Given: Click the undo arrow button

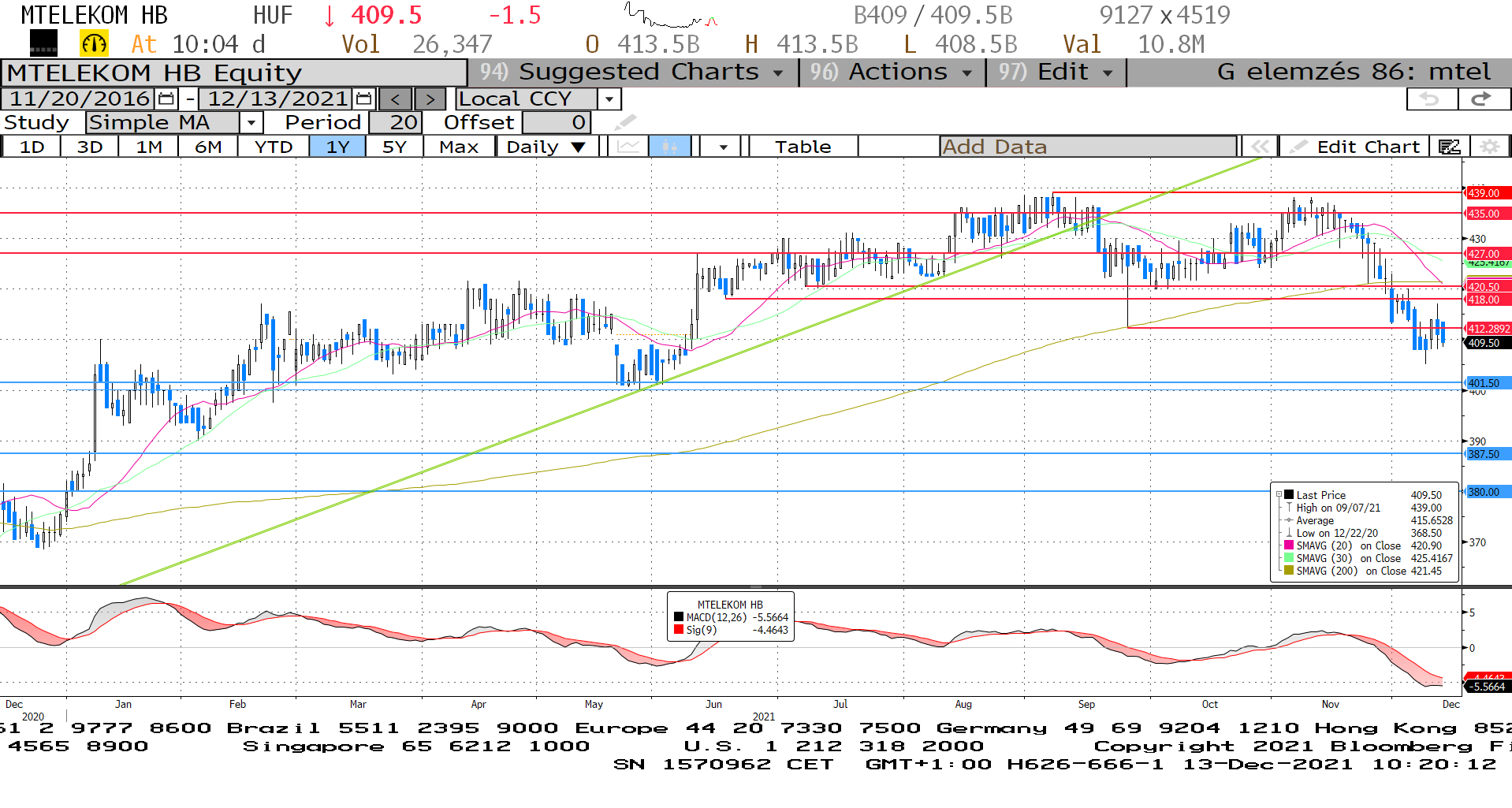Looking at the screenshot, I should tap(1431, 99).
